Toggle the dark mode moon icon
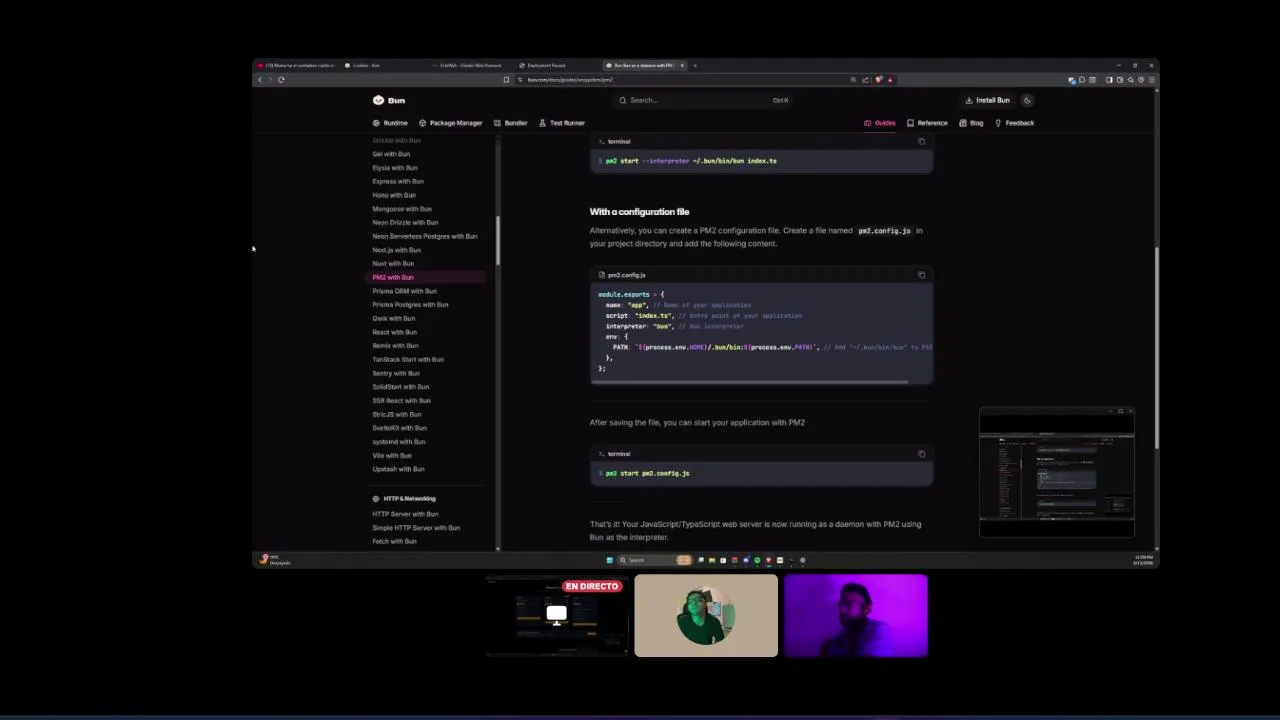 pyautogui.click(x=1027, y=100)
